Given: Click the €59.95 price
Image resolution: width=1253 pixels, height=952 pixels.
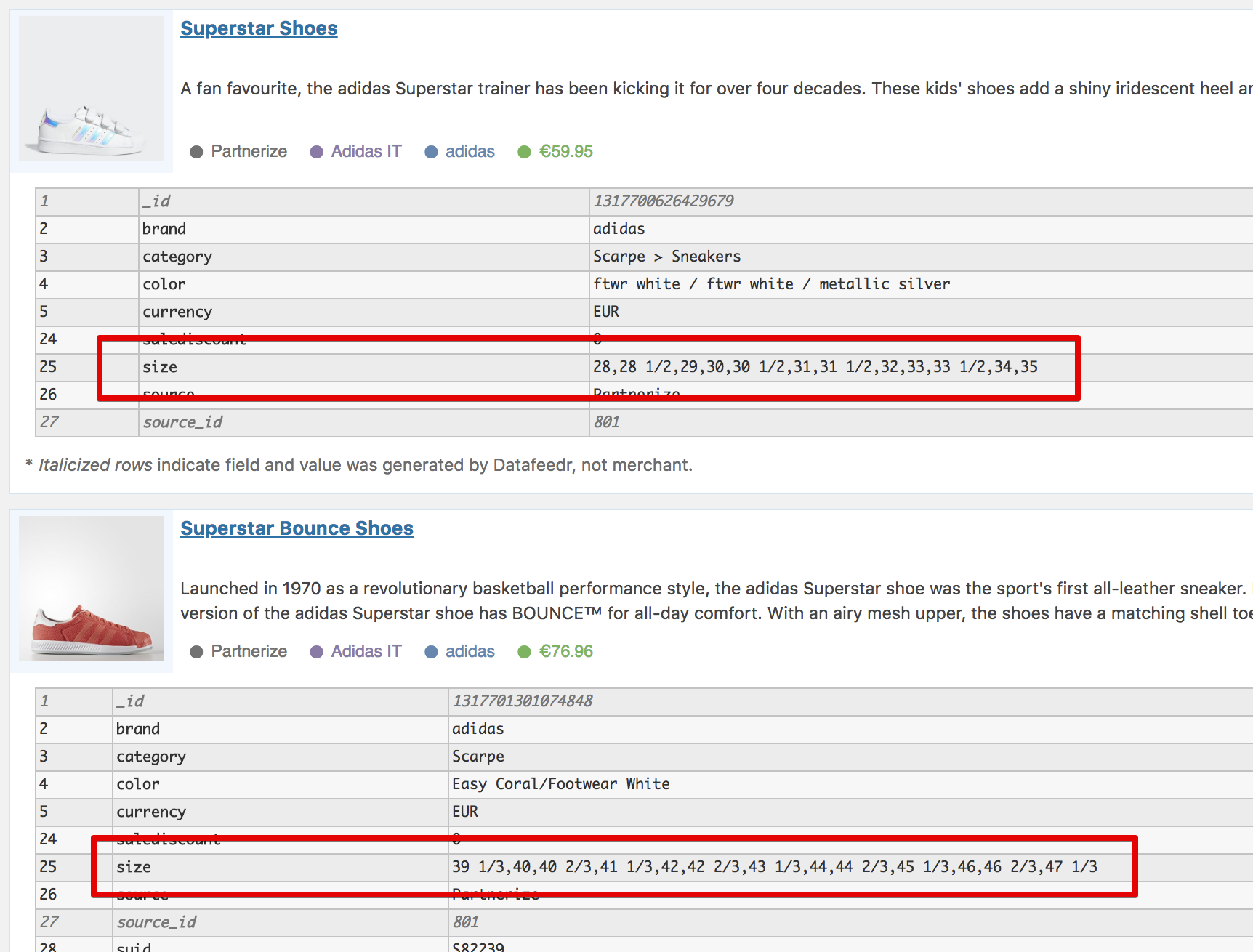Looking at the screenshot, I should 566,151.
